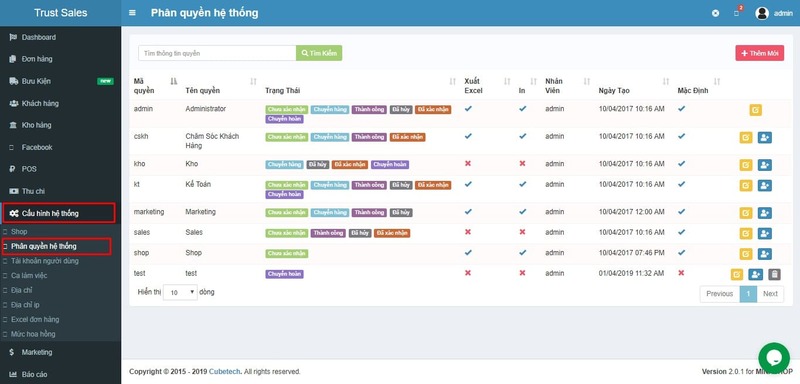Sort by Xuất Excel column
800x384 pixels.
507,82
